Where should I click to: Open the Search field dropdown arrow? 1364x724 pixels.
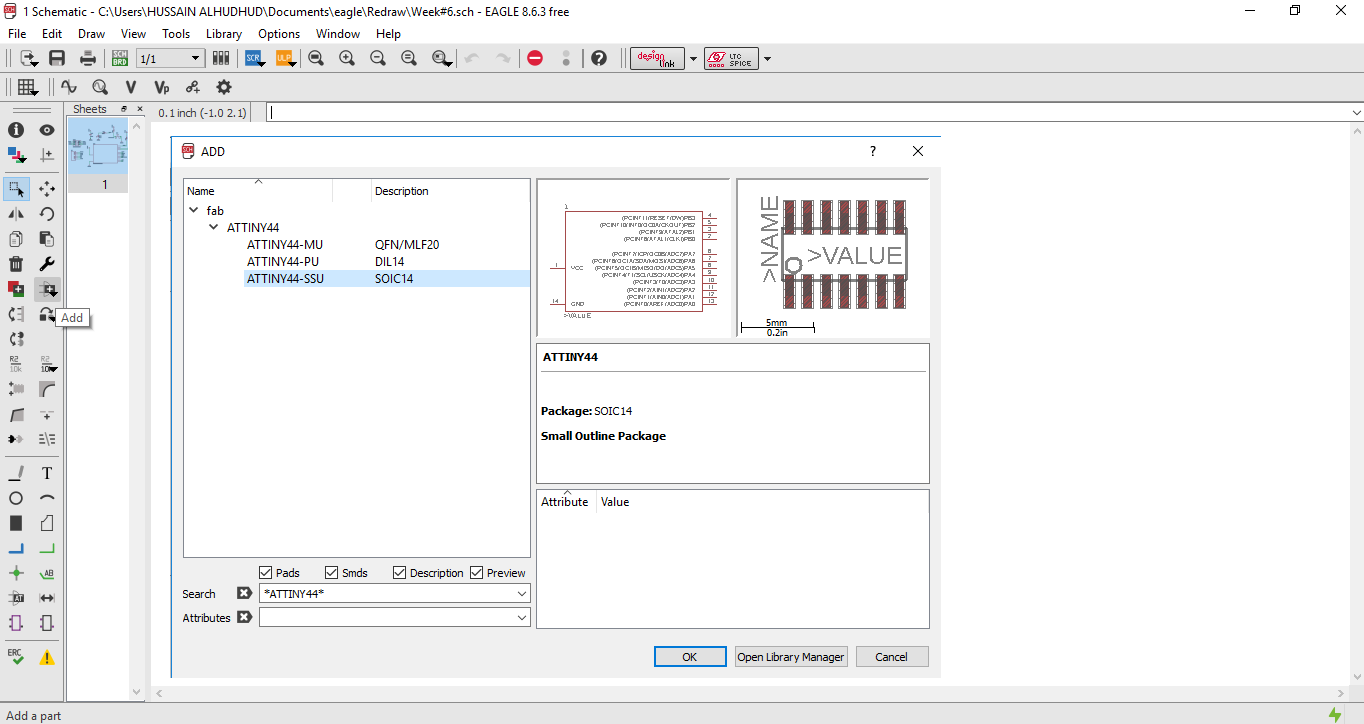click(x=521, y=594)
